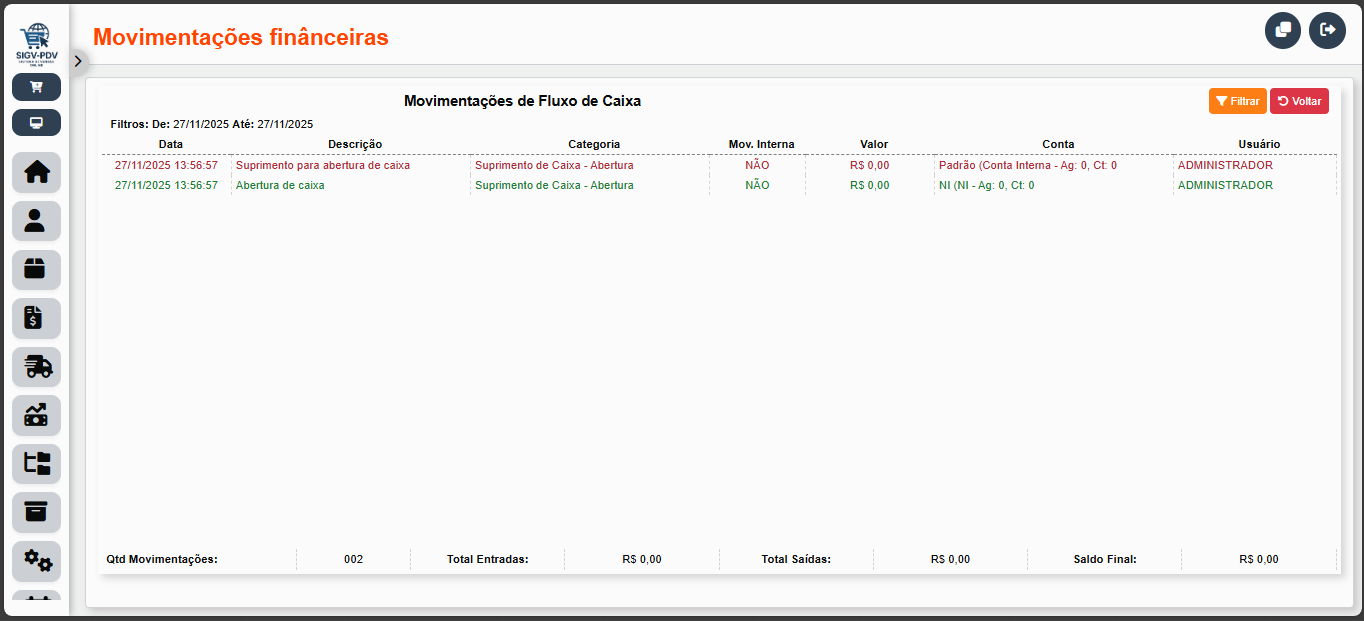Viewport: 1364px width, 621px height.
Task: Expand the sidebar with the chevron arrow
Action: (x=78, y=60)
